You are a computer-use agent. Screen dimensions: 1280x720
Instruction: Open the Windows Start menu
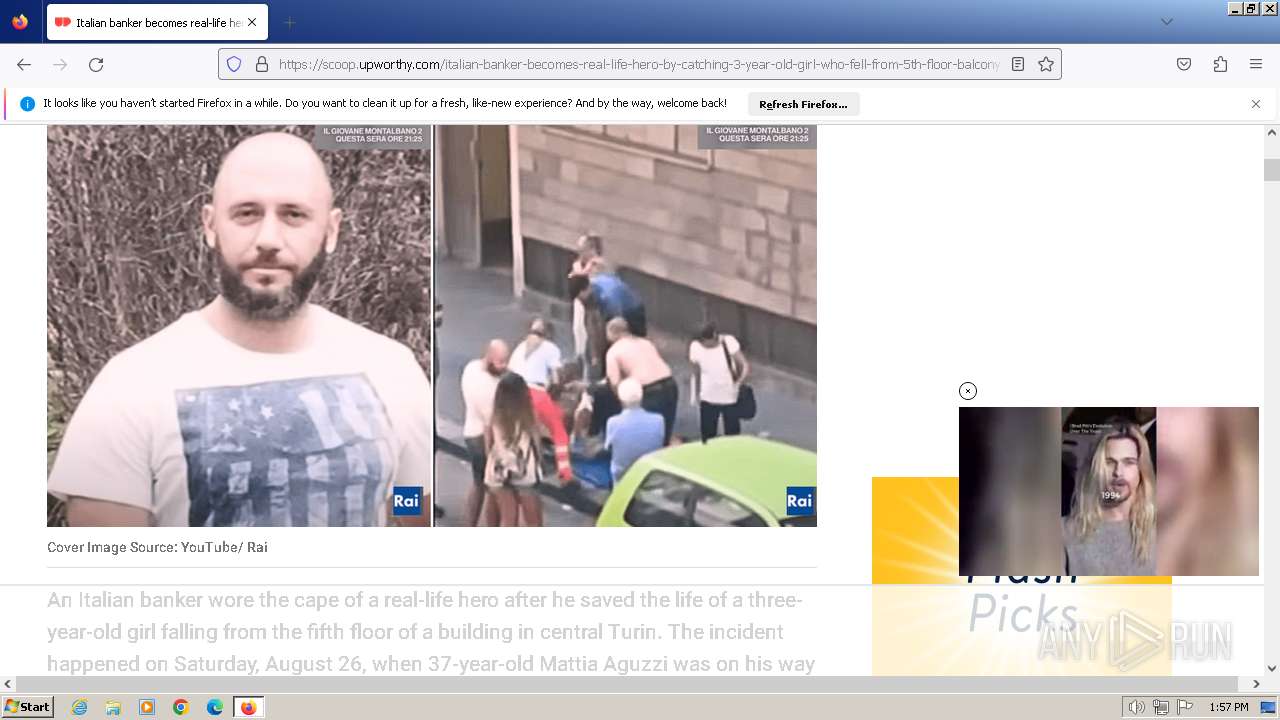click(x=27, y=707)
